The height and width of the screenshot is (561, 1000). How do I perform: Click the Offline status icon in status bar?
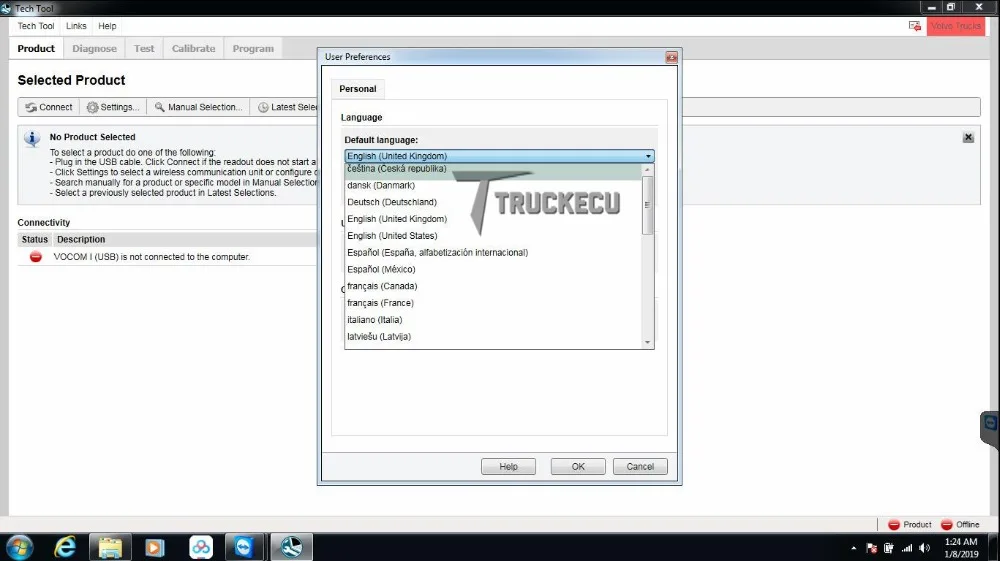[x=946, y=525]
